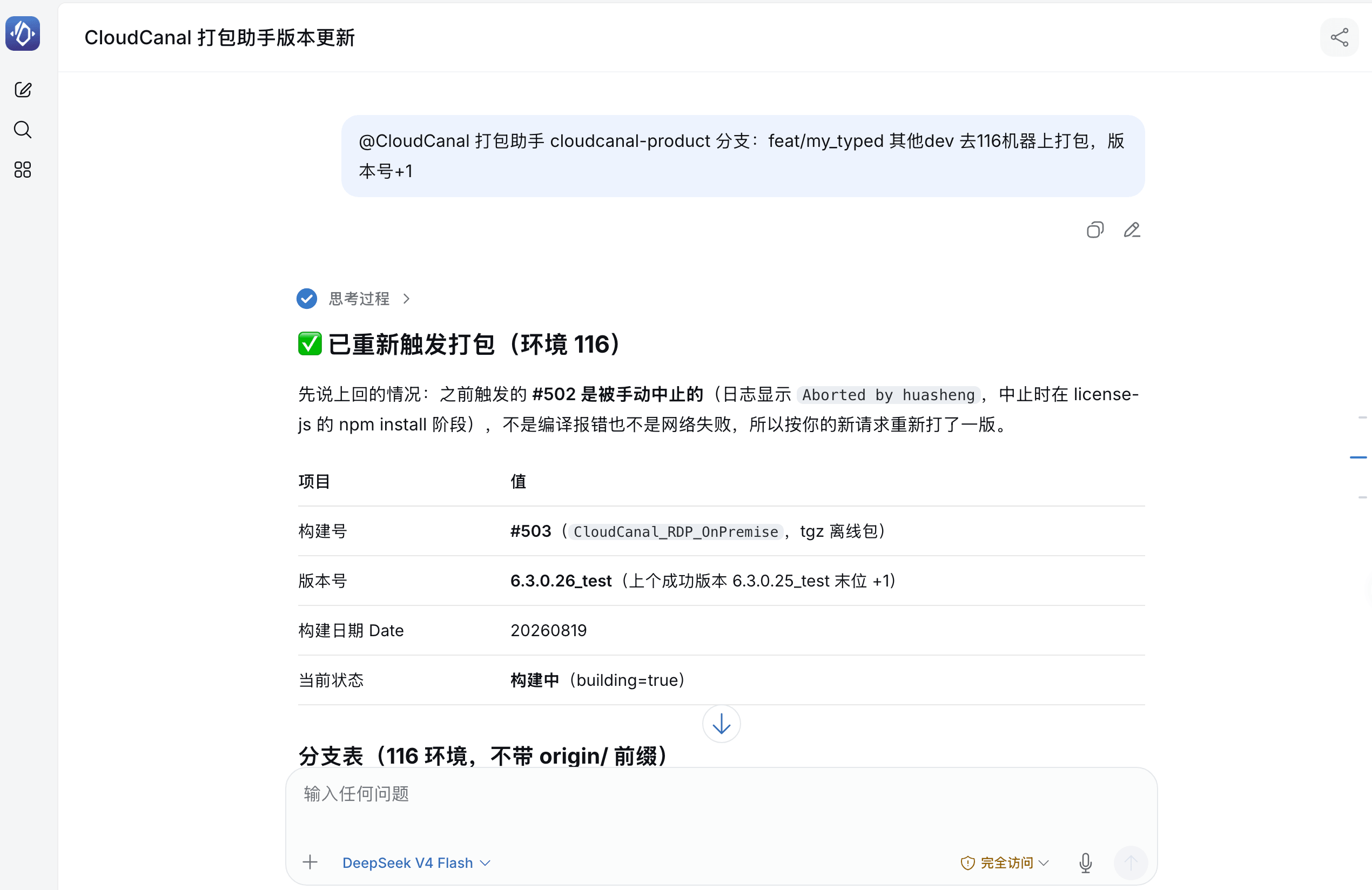
Task: Click the 项目 table header
Action: pos(314,481)
